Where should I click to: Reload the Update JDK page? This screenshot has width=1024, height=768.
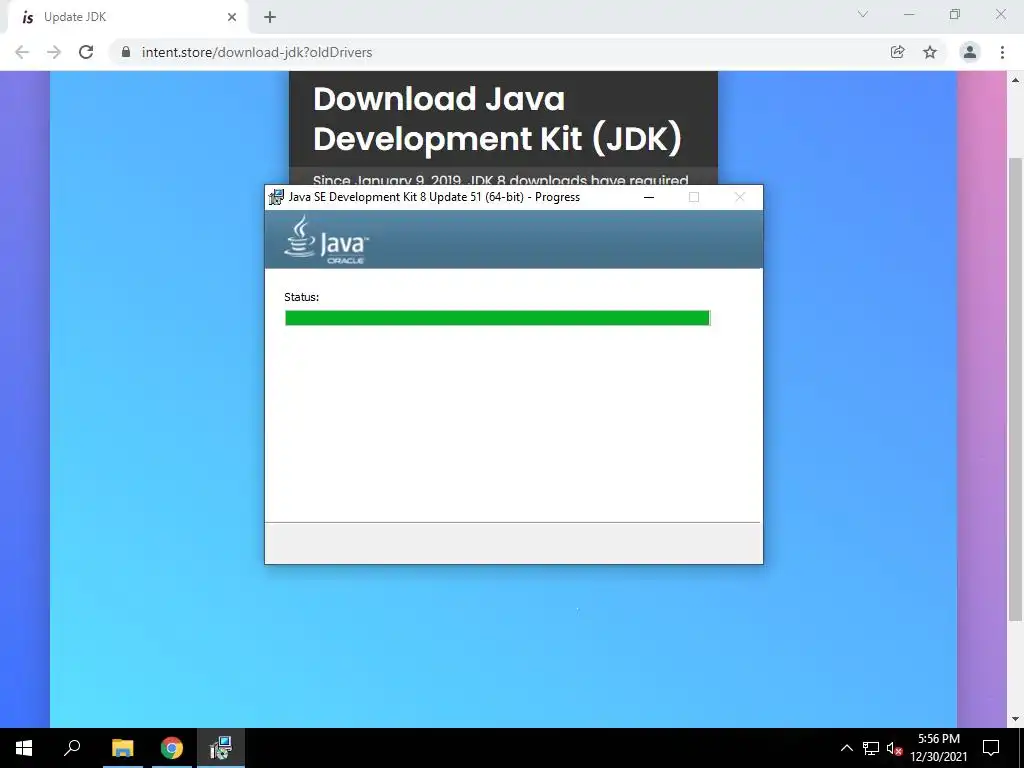tap(86, 52)
